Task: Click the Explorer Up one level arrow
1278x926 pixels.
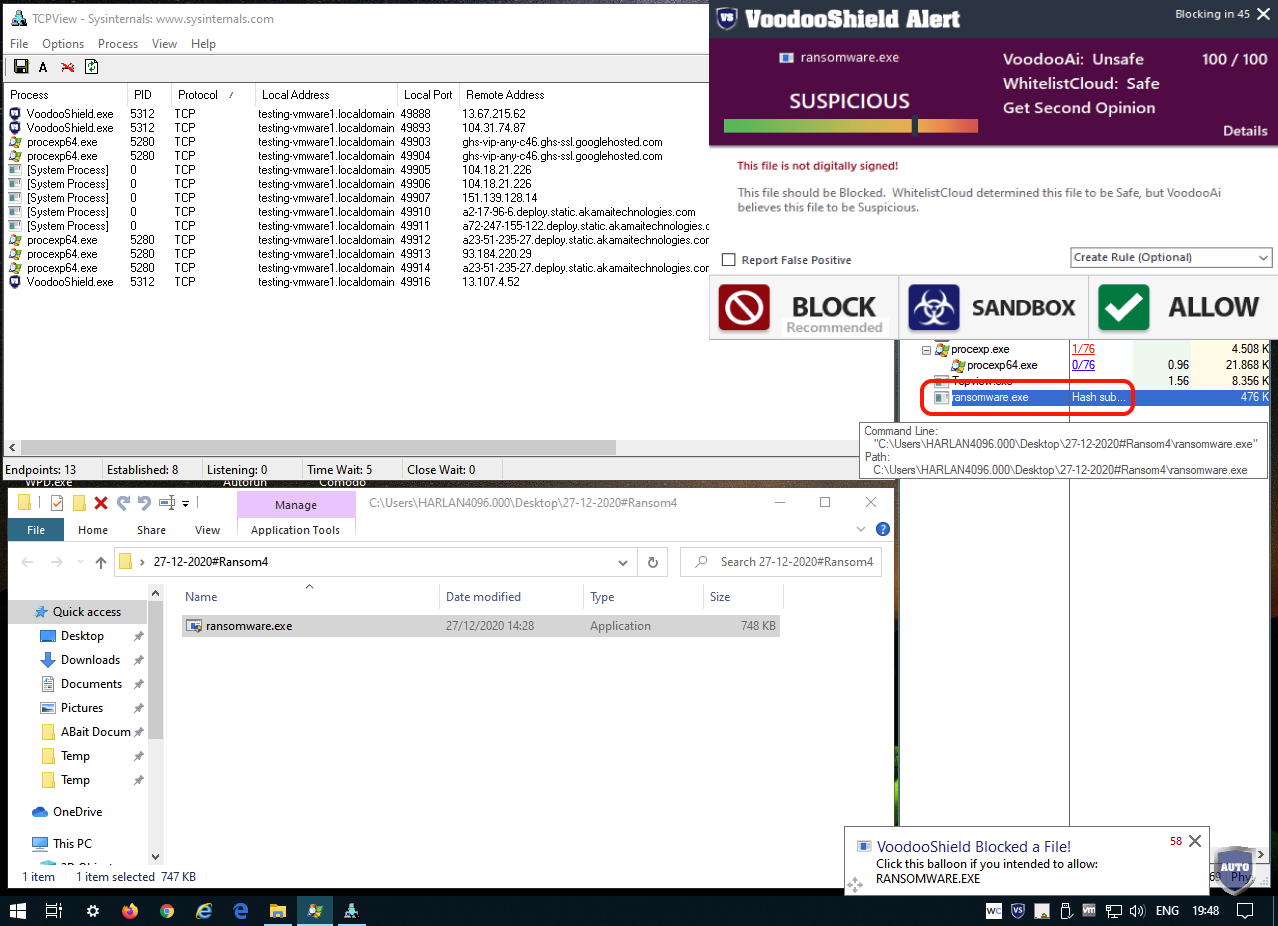Action: coord(101,563)
